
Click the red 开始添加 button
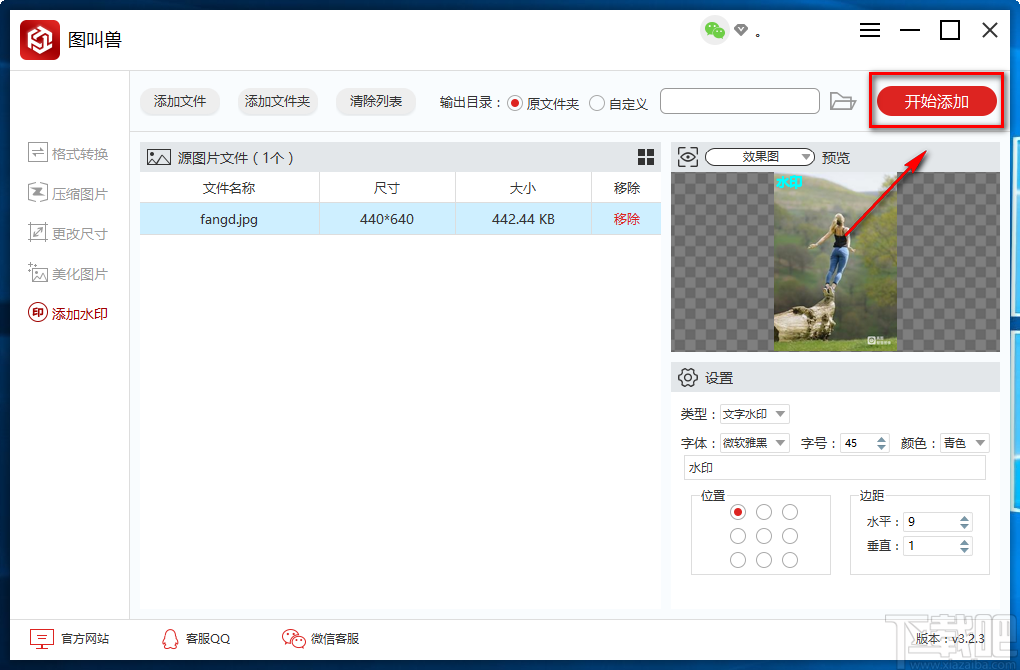937,101
